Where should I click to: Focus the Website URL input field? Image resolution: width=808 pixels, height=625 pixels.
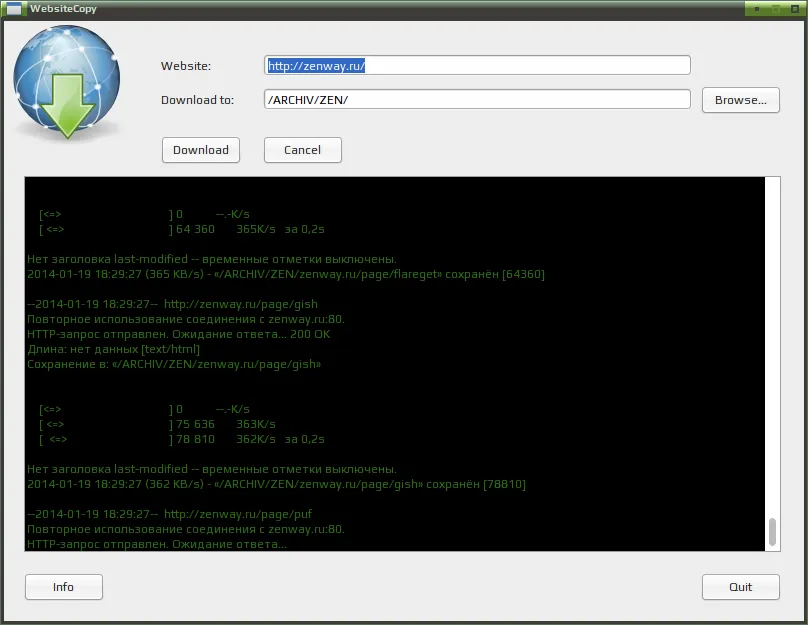click(x=477, y=65)
